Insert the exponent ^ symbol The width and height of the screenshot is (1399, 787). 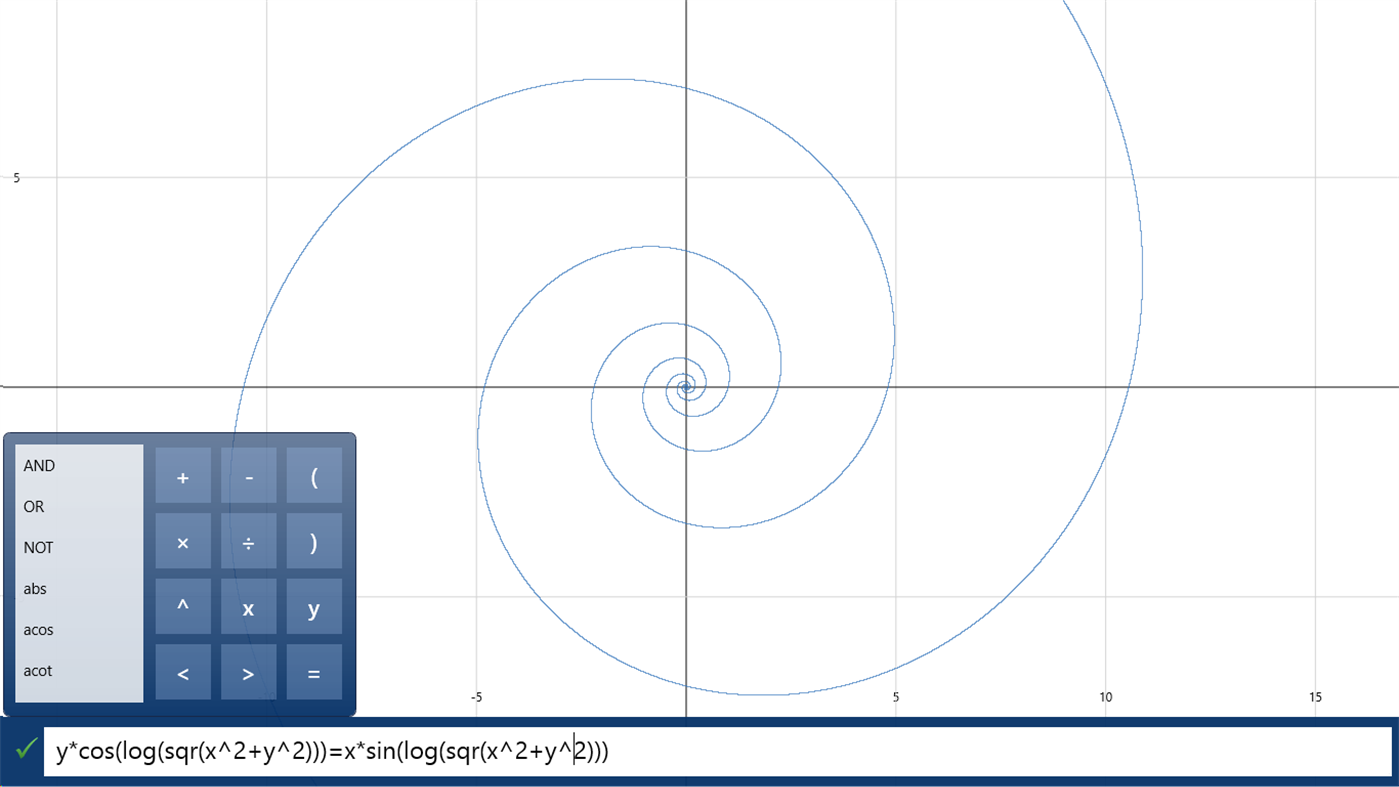click(x=183, y=606)
